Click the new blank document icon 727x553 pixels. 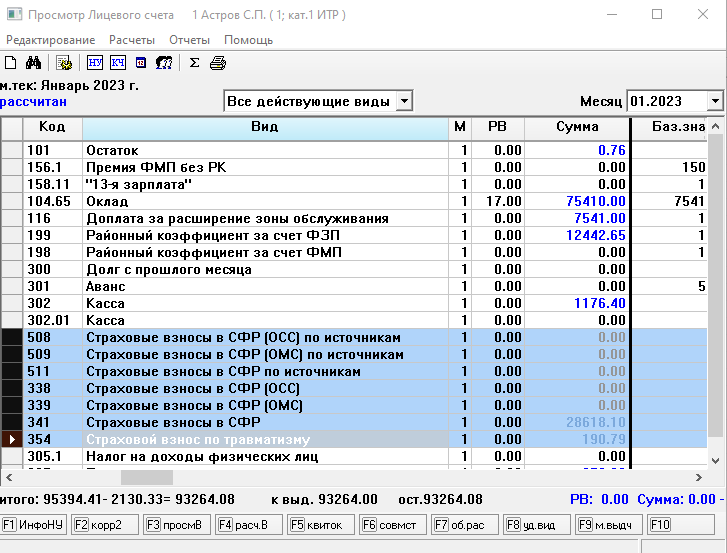pos(11,63)
